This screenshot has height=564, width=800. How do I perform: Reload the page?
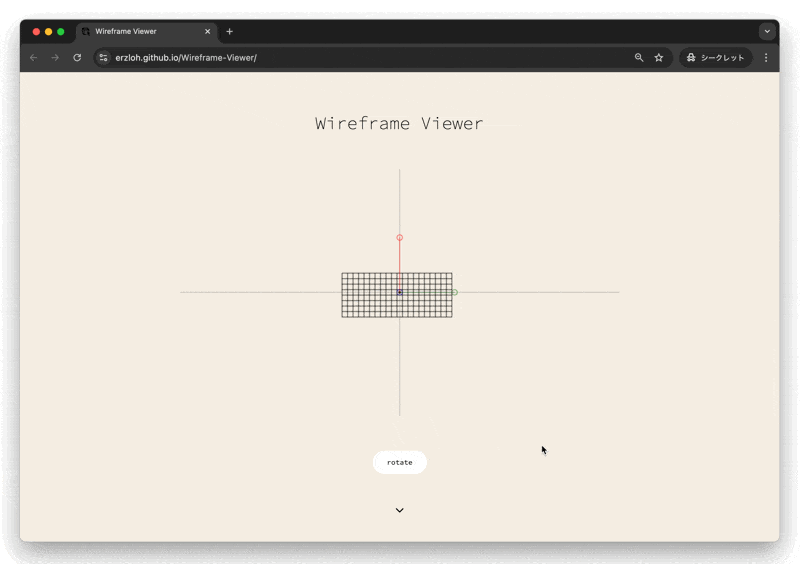(x=77, y=58)
